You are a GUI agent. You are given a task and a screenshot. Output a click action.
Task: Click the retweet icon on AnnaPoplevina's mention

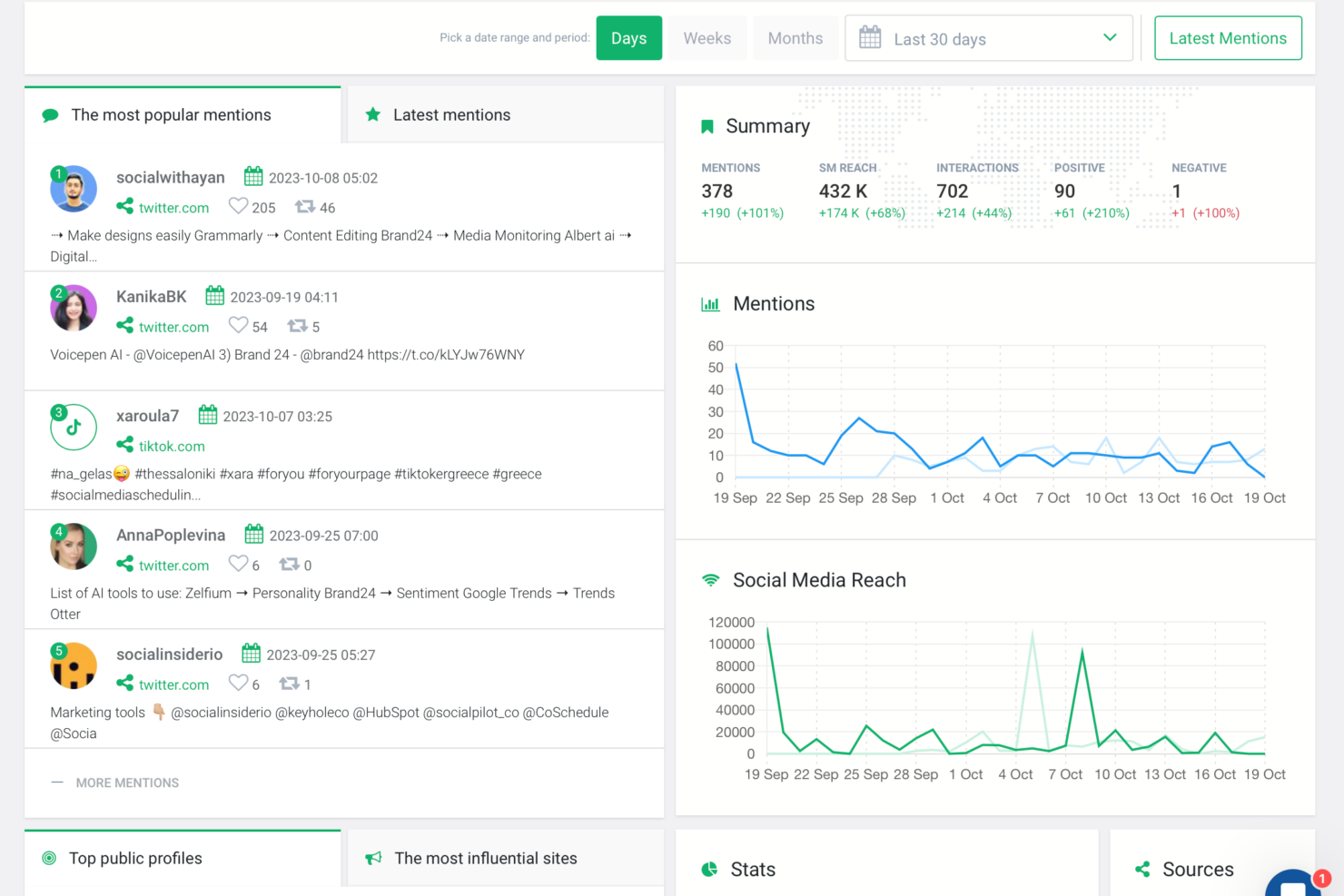tap(290, 564)
